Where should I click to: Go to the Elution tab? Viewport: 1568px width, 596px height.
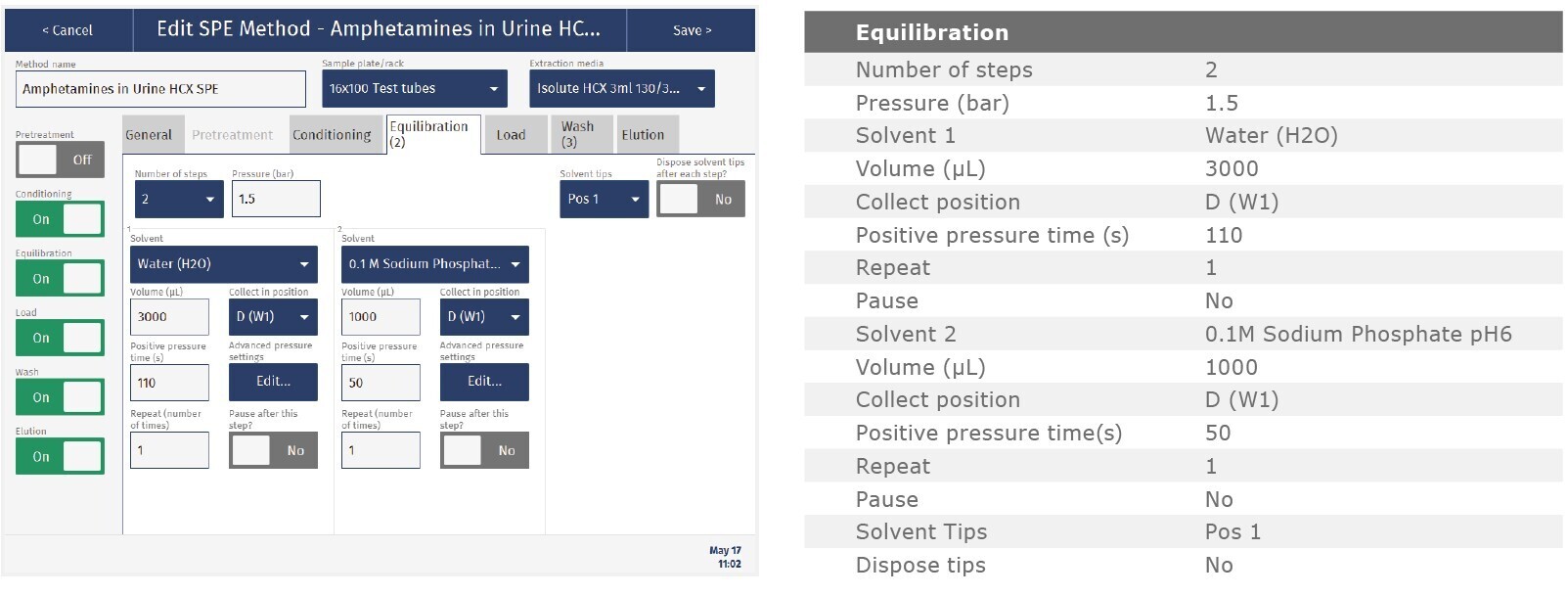[x=643, y=135]
